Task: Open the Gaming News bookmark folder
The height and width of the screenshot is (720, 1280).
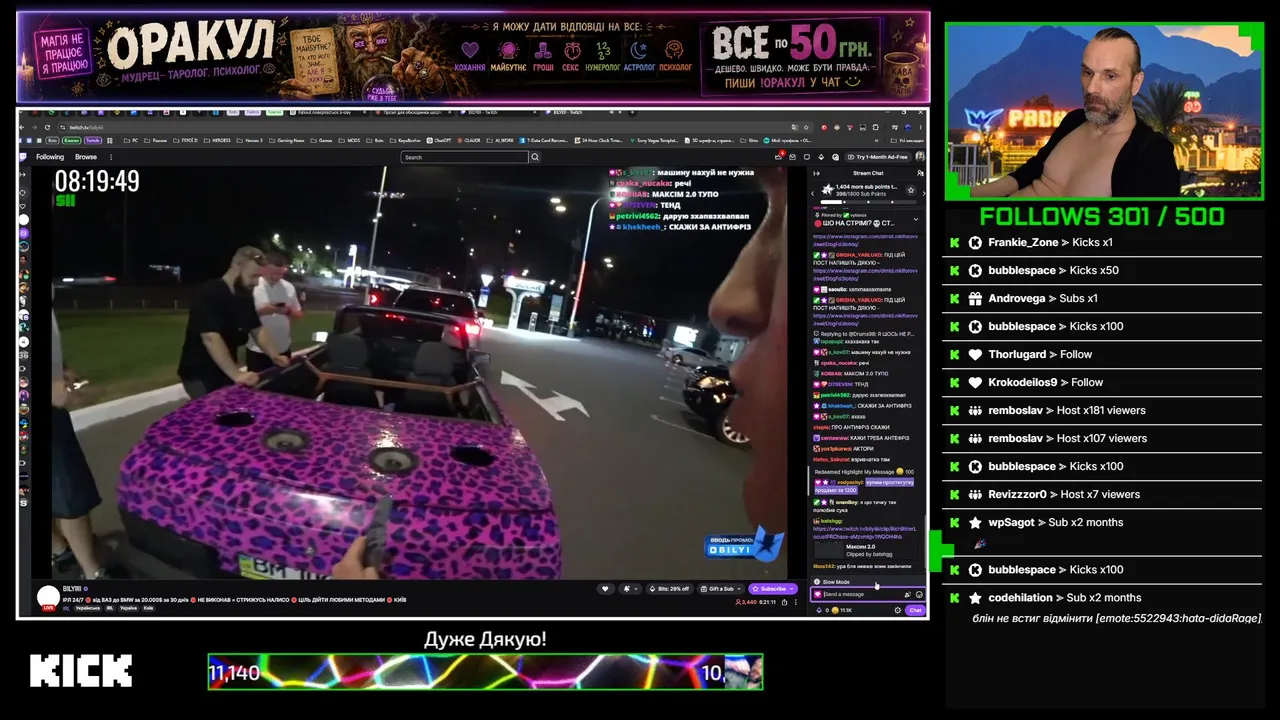Action: [287, 141]
